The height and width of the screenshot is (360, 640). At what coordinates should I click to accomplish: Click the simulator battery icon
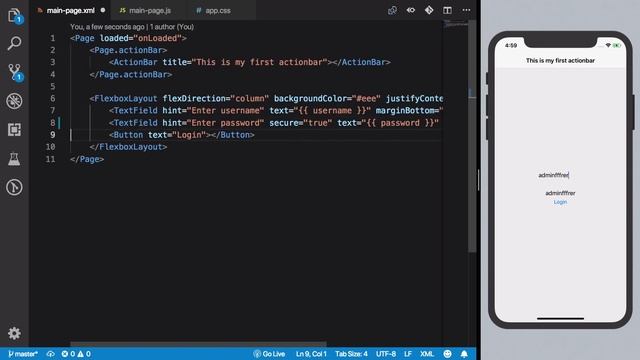(x=616, y=45)
